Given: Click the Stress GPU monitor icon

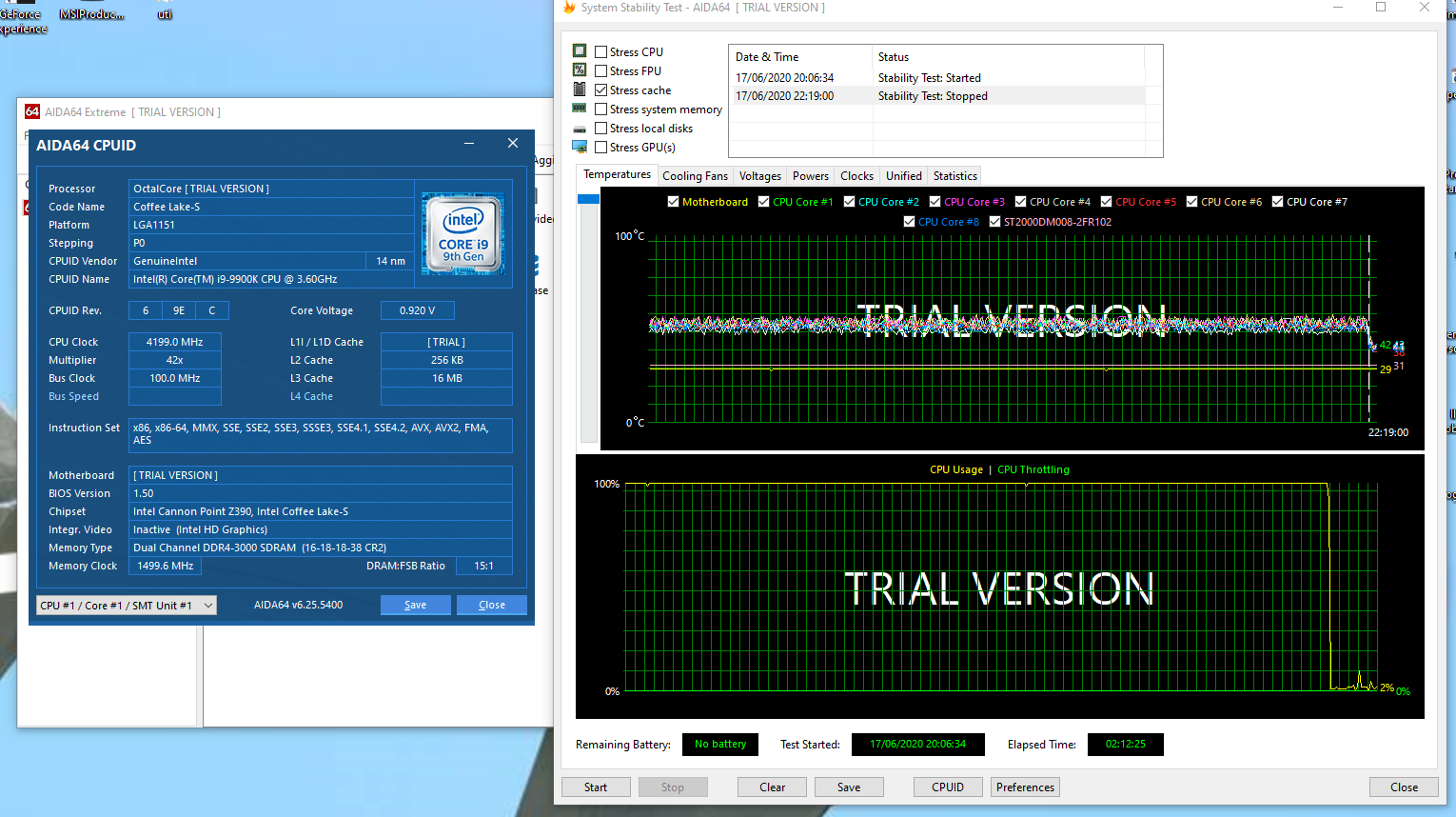Looking at the screenshot, I should pyautogui.click(x=580, y=147).
